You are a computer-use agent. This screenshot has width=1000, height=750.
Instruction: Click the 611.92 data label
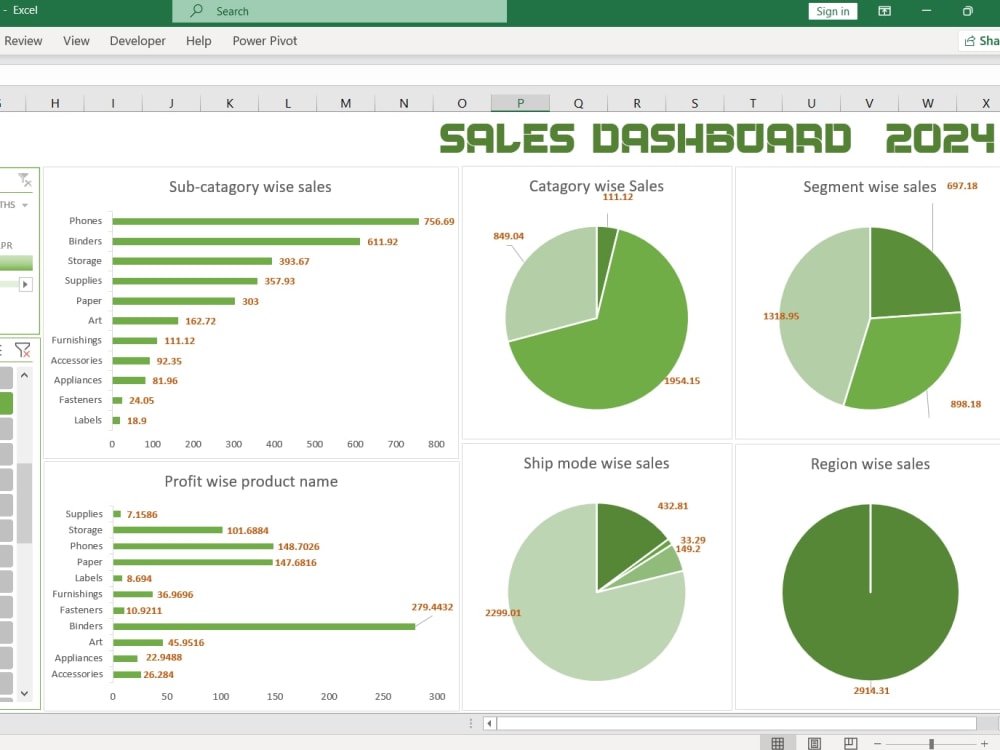[382, 242]
